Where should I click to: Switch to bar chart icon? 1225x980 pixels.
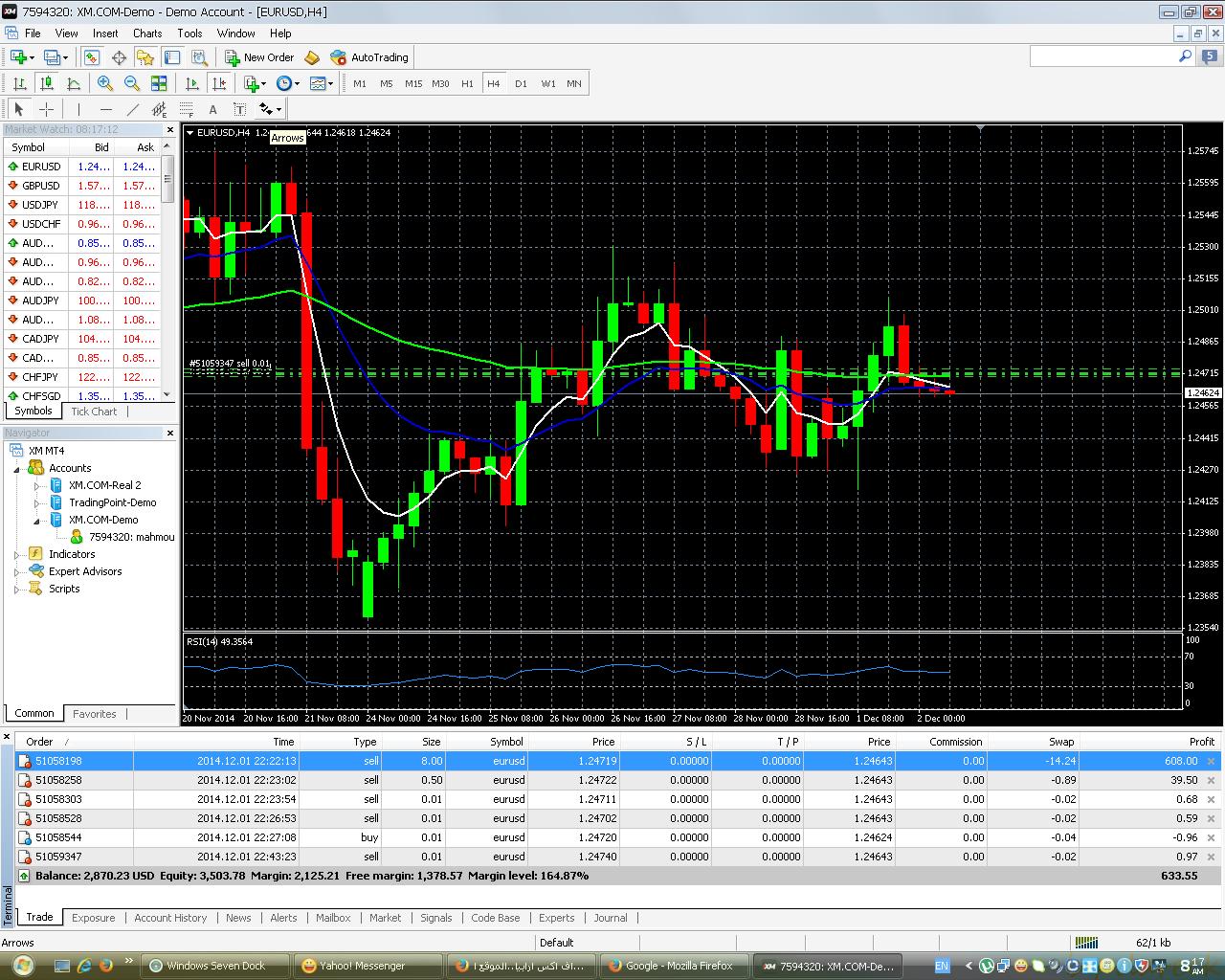(x=20, y=83)
